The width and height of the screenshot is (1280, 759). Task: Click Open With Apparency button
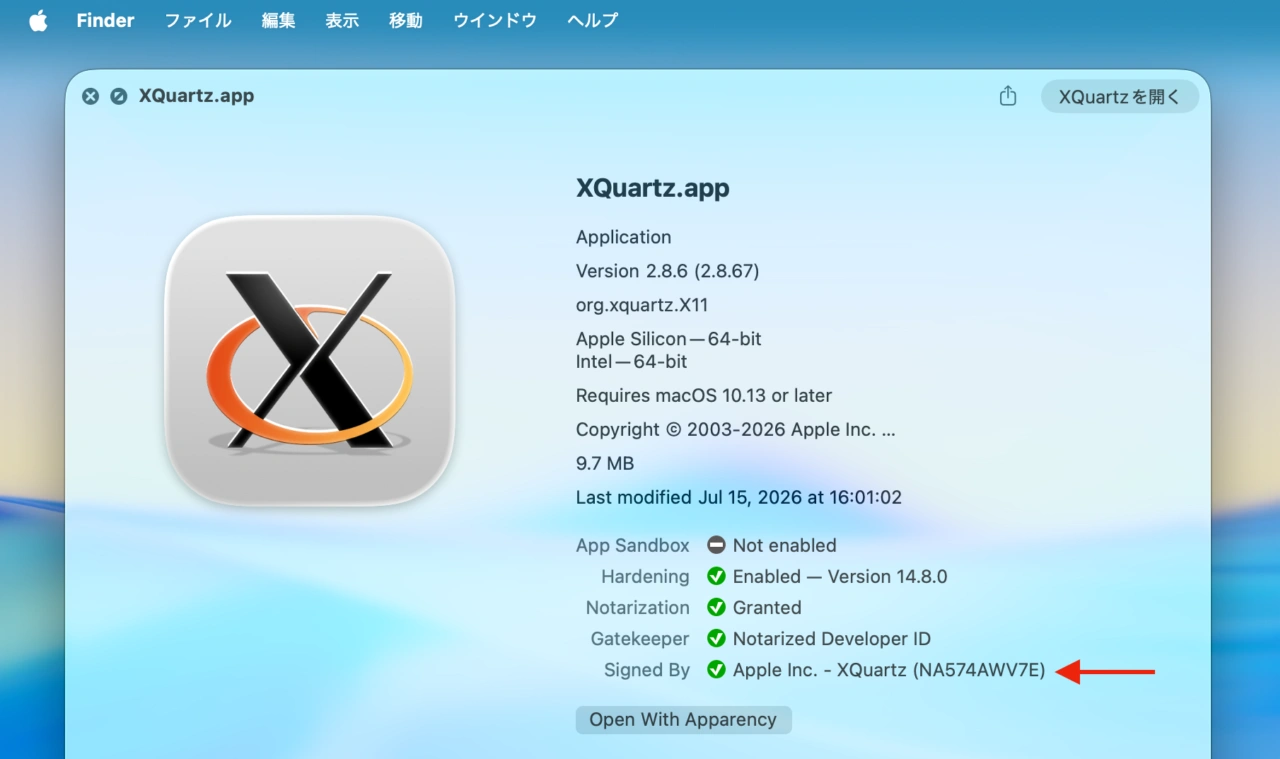pyautogui.click(x=683, y=720)
